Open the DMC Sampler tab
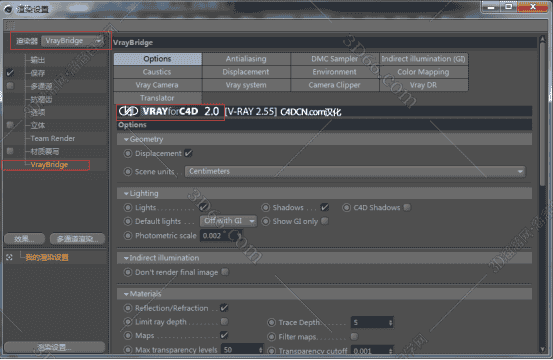 click(335, 59)
